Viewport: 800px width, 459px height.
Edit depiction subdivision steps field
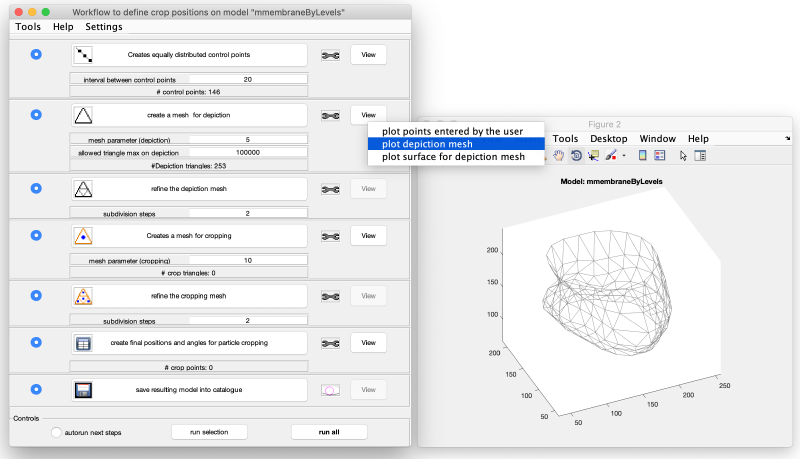point(248,213)
